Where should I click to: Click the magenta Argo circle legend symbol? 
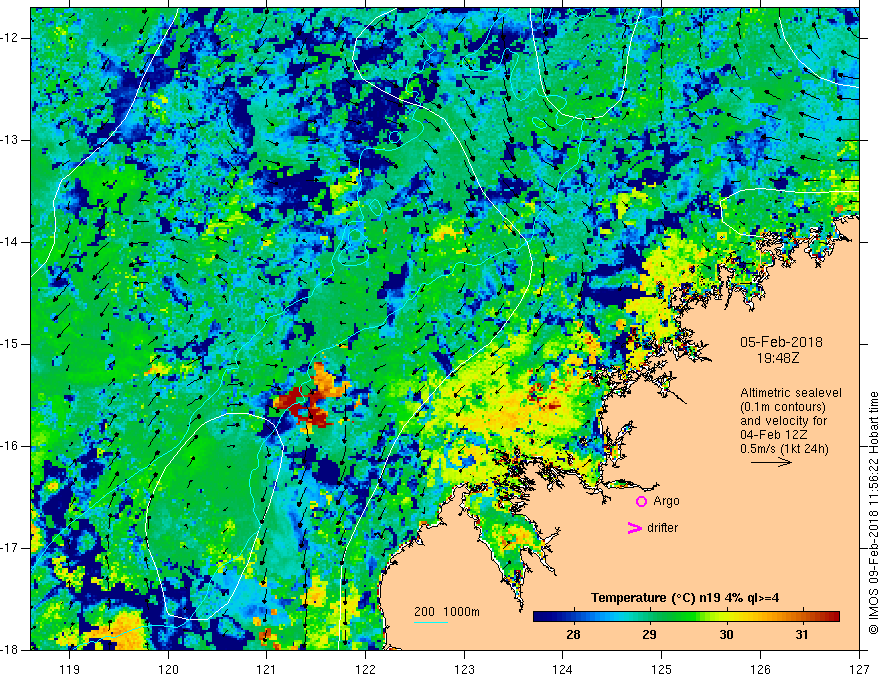pos(641,501)
